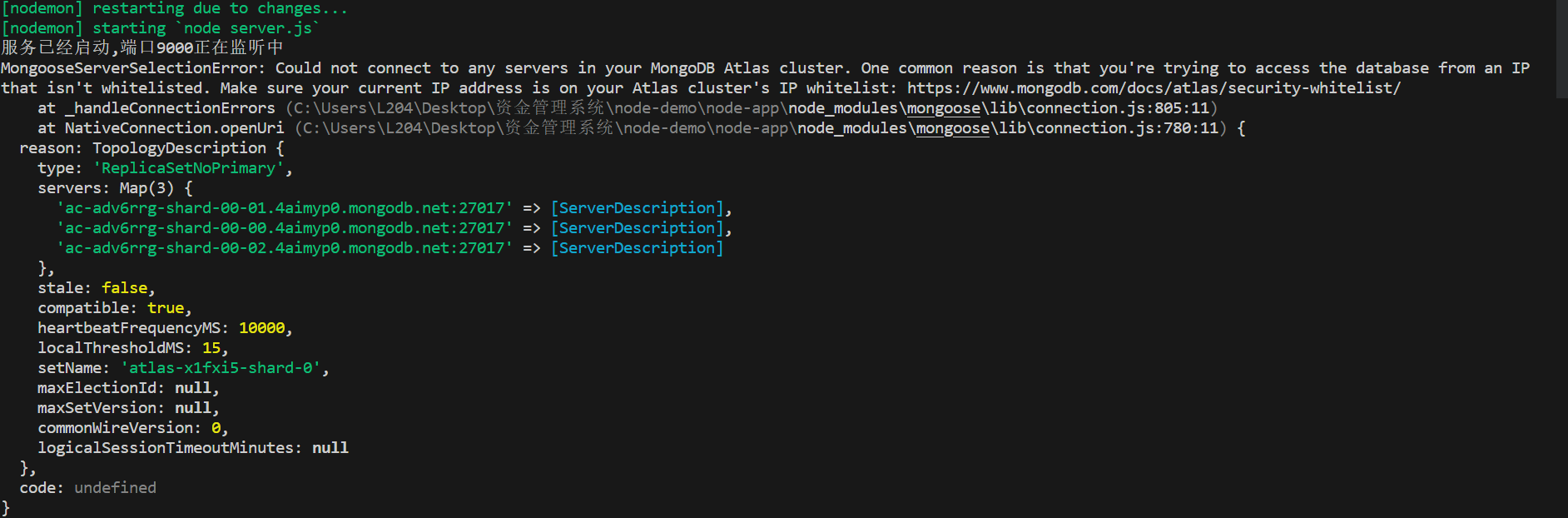Image resolution: width=1568 pixels, height=518 pixels.
Task: Click the compatible value true
Action: tap(166, 308)
